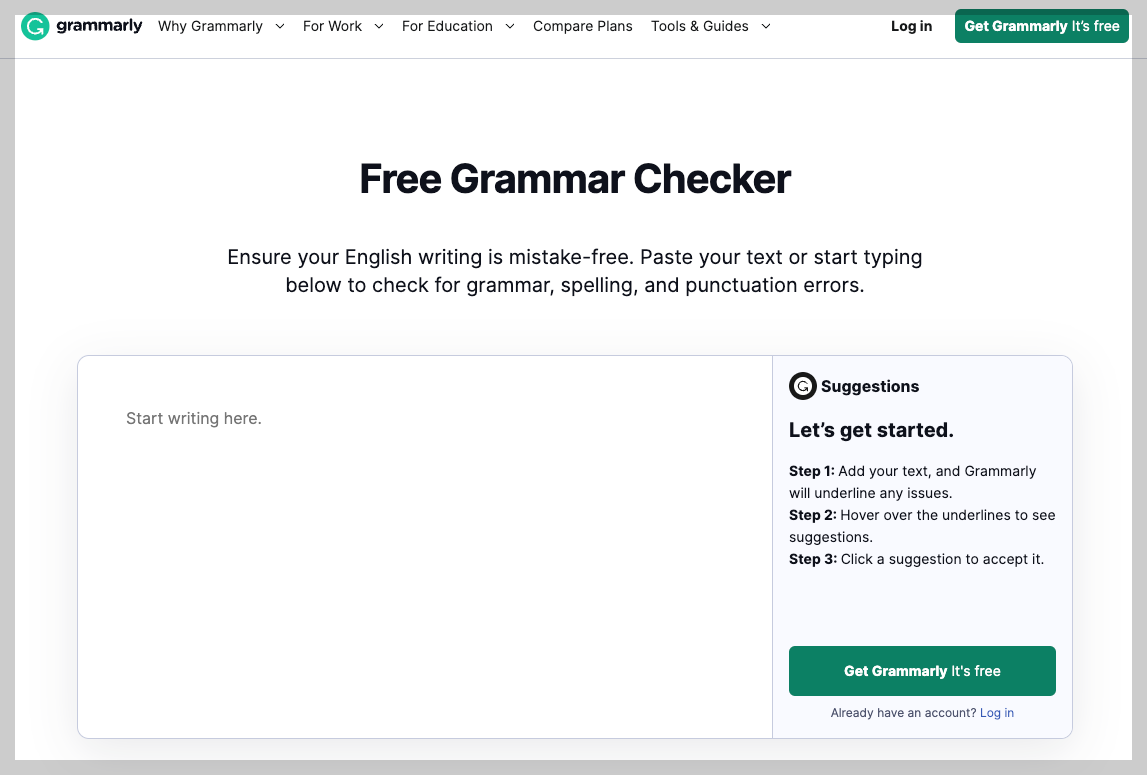Click the Step 3 instruction text

pyautogui.click(x=916, y=559)
